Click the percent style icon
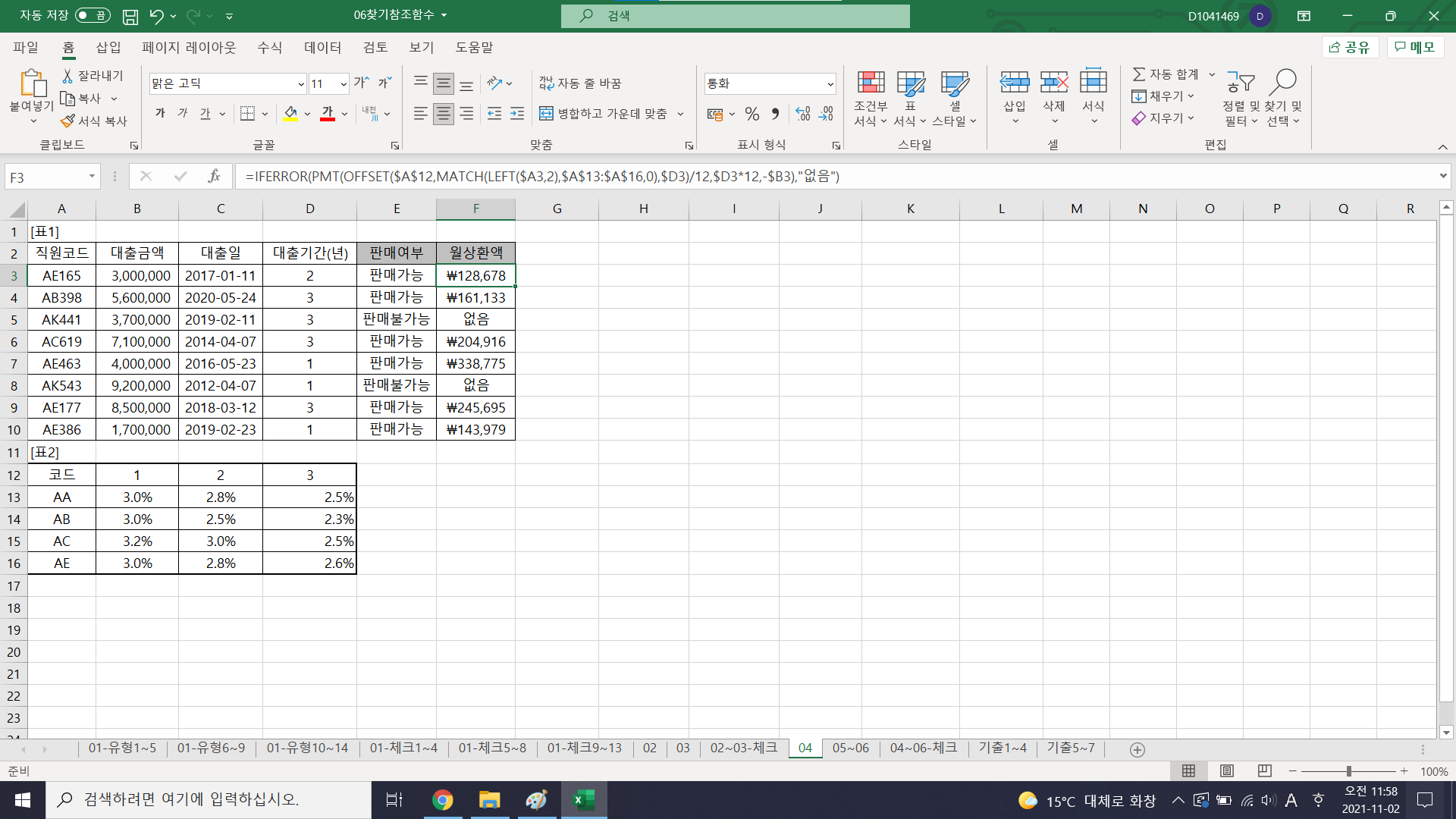The height and width of the screenshot is (819, 1456). coord(752,114)
